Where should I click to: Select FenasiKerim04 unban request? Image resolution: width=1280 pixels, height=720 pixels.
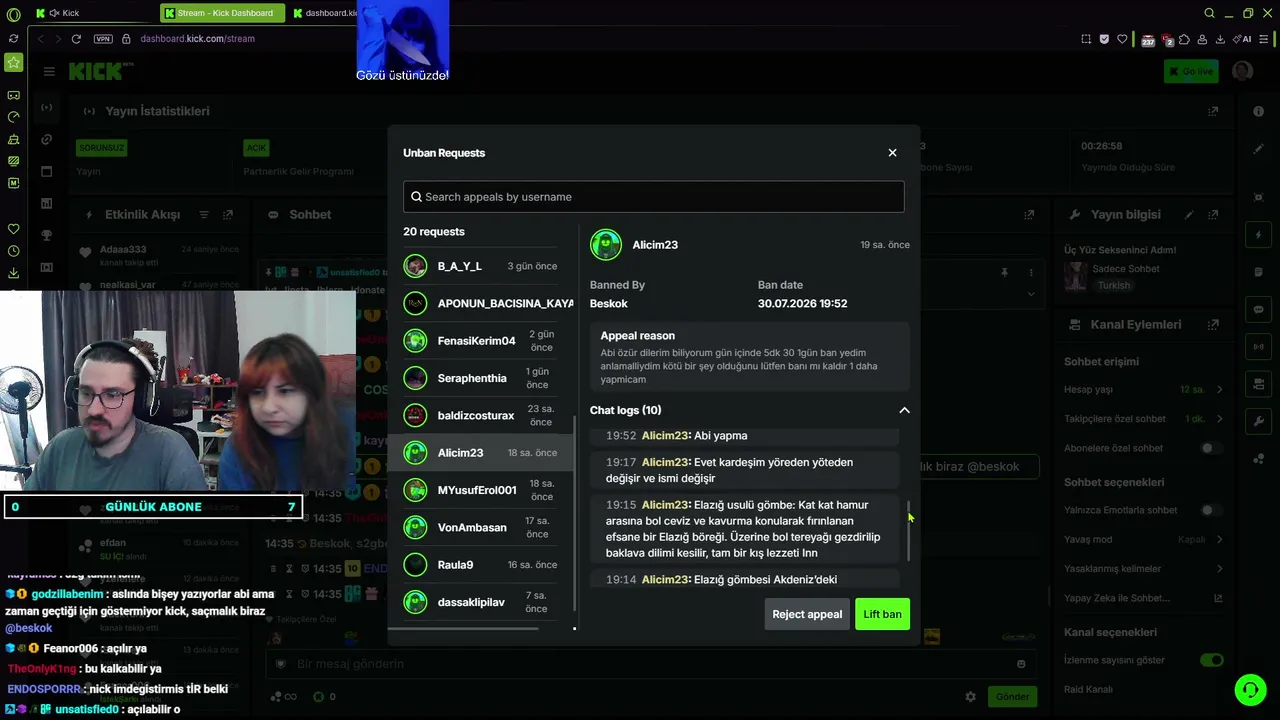(481, 341)
